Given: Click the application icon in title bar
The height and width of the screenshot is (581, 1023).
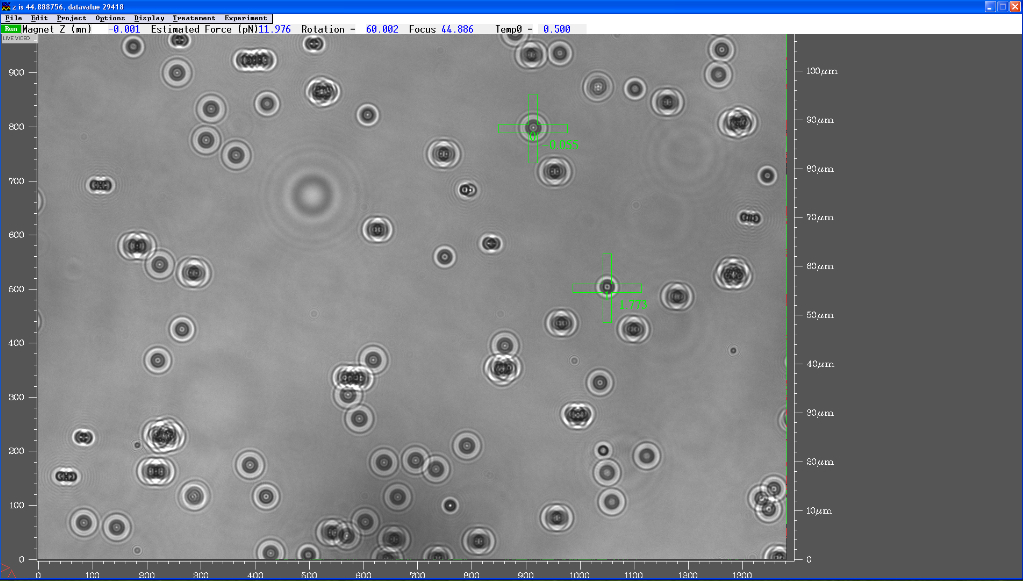Looking at the screenshot, I should coord(7,6).
